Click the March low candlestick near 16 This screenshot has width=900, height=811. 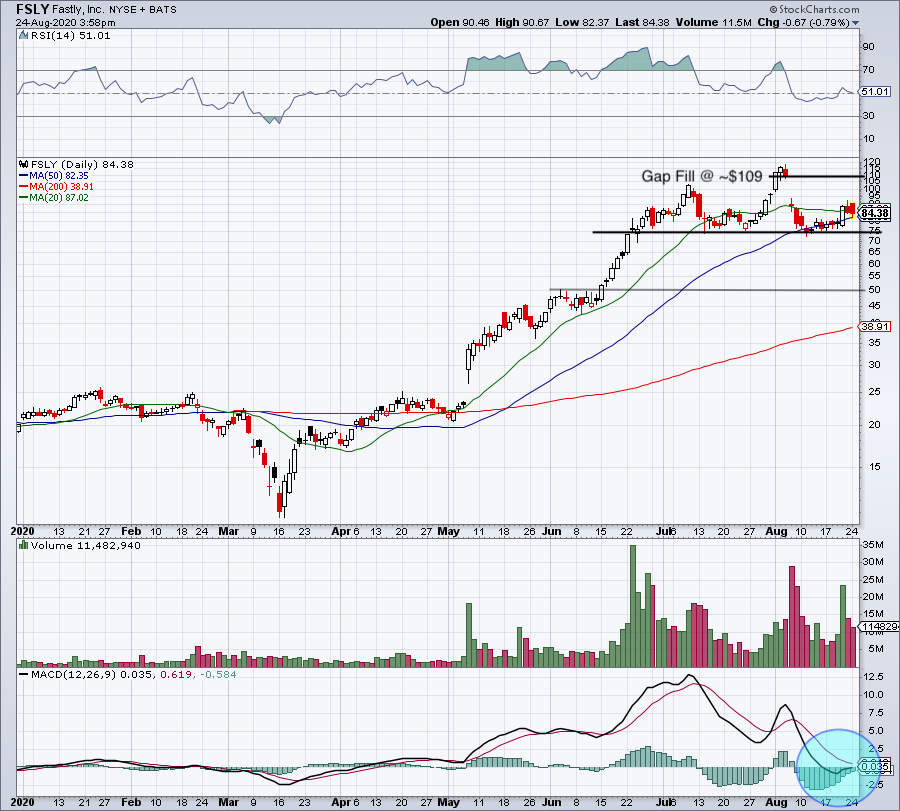(283, 505)
